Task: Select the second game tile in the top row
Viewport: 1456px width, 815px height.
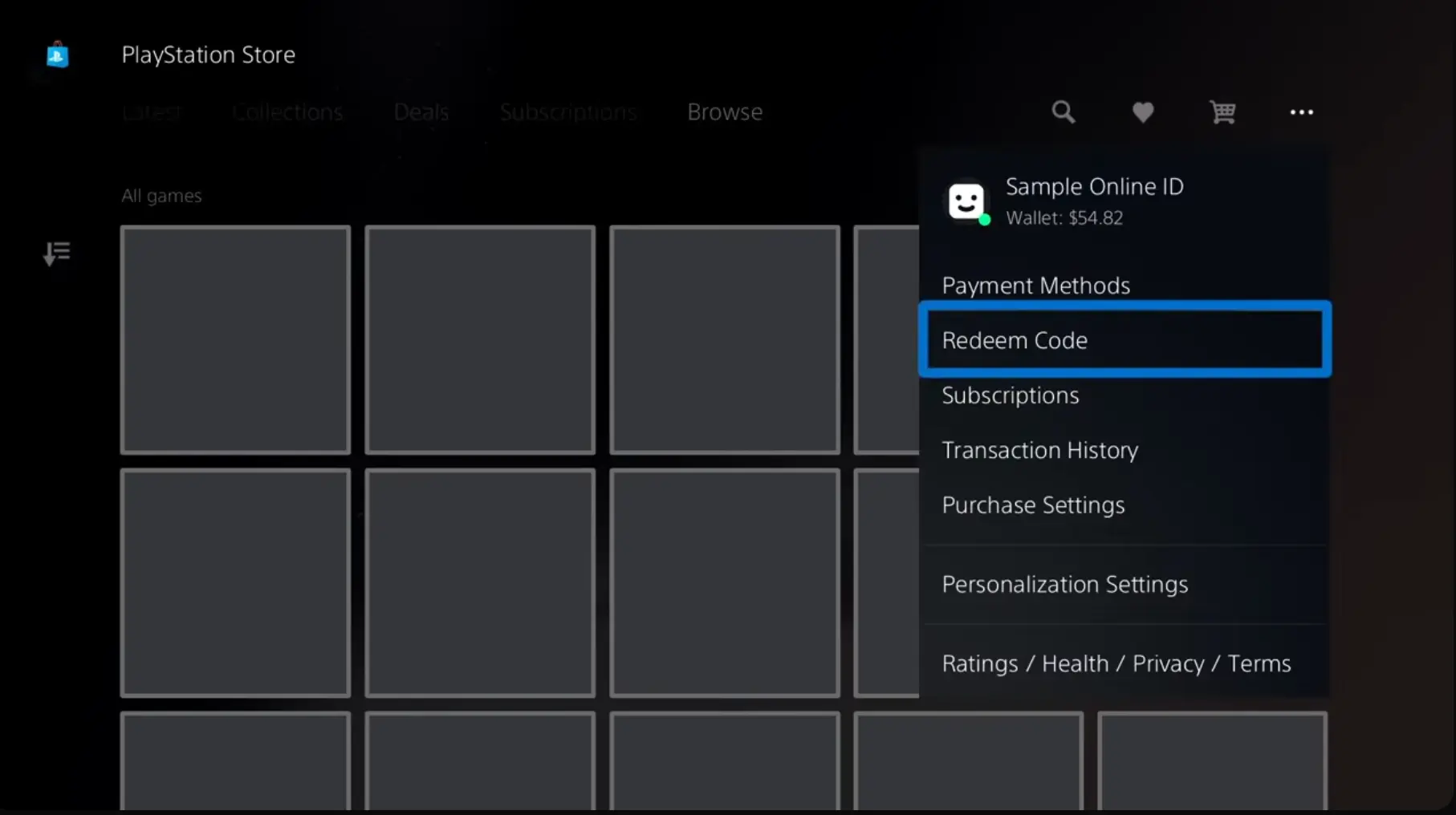Action: click(x=480, y=340)
